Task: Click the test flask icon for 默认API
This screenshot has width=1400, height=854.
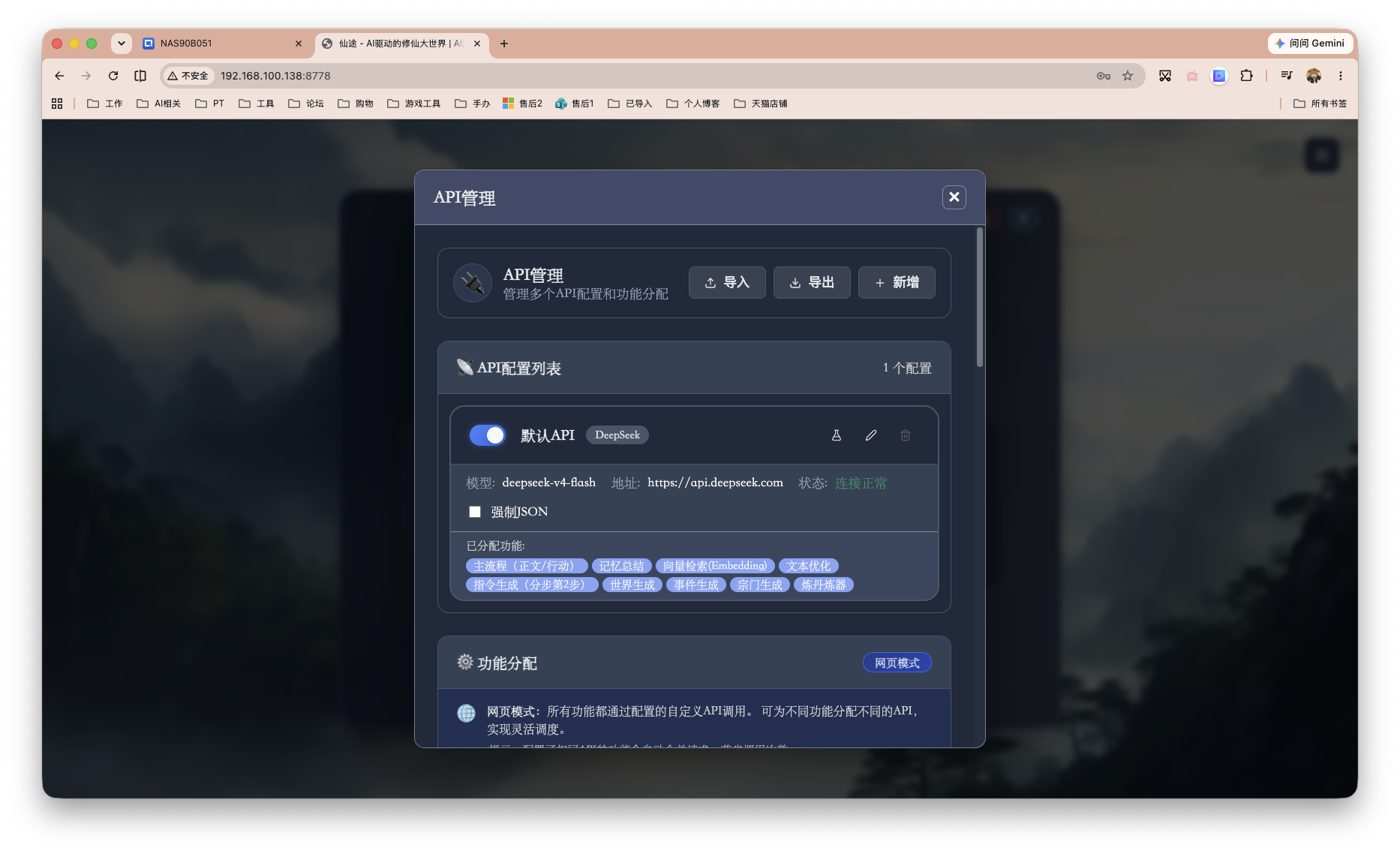Action: (836, 435)
